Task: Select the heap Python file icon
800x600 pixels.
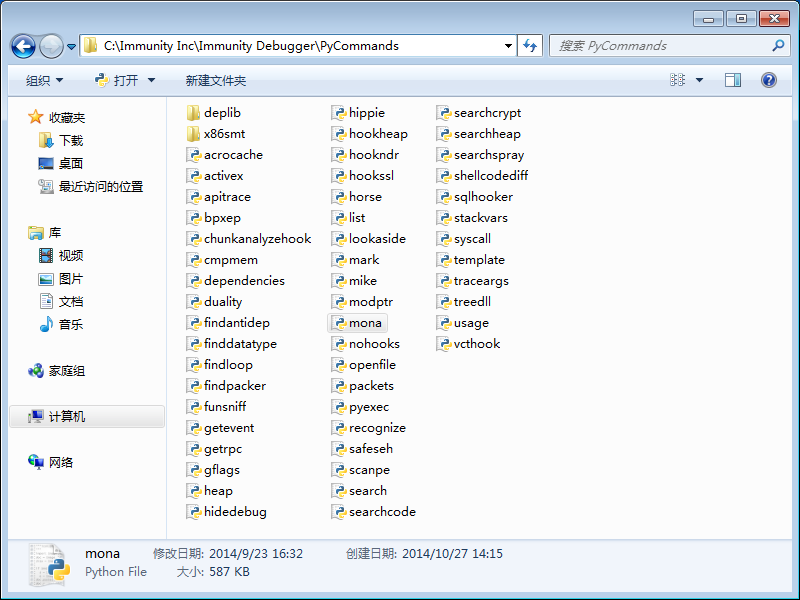Action: [x=193, y=491]
